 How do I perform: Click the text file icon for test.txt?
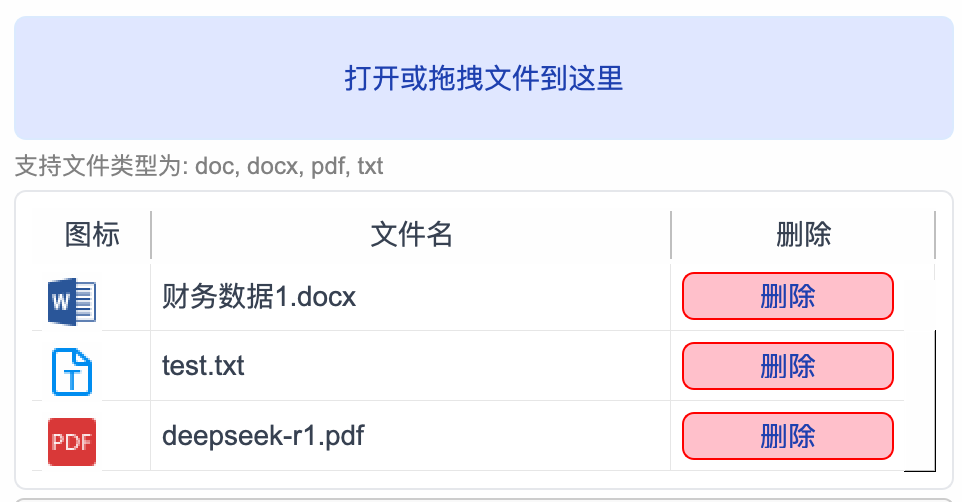point(72,372)
